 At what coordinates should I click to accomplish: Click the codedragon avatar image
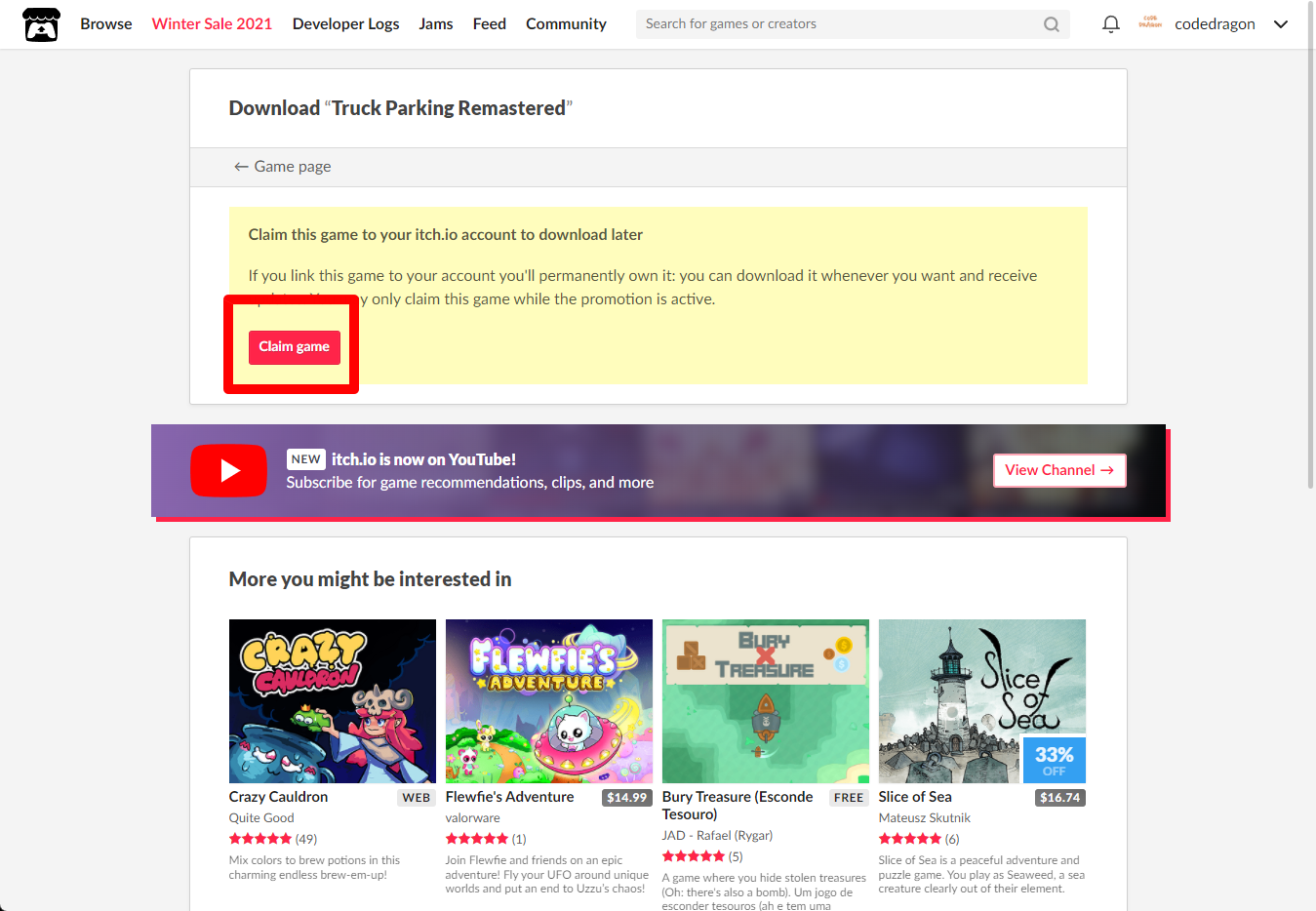(1150, 23)
